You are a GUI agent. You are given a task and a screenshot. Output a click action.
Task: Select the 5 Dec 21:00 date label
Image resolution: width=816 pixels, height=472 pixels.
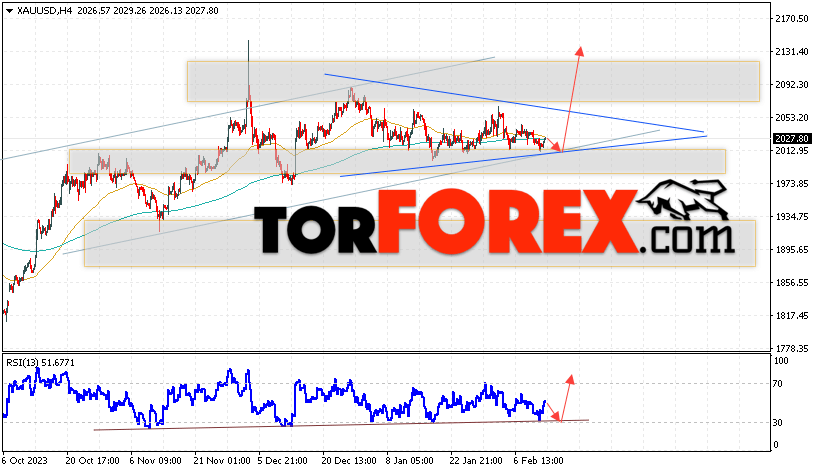pos(283,461)
